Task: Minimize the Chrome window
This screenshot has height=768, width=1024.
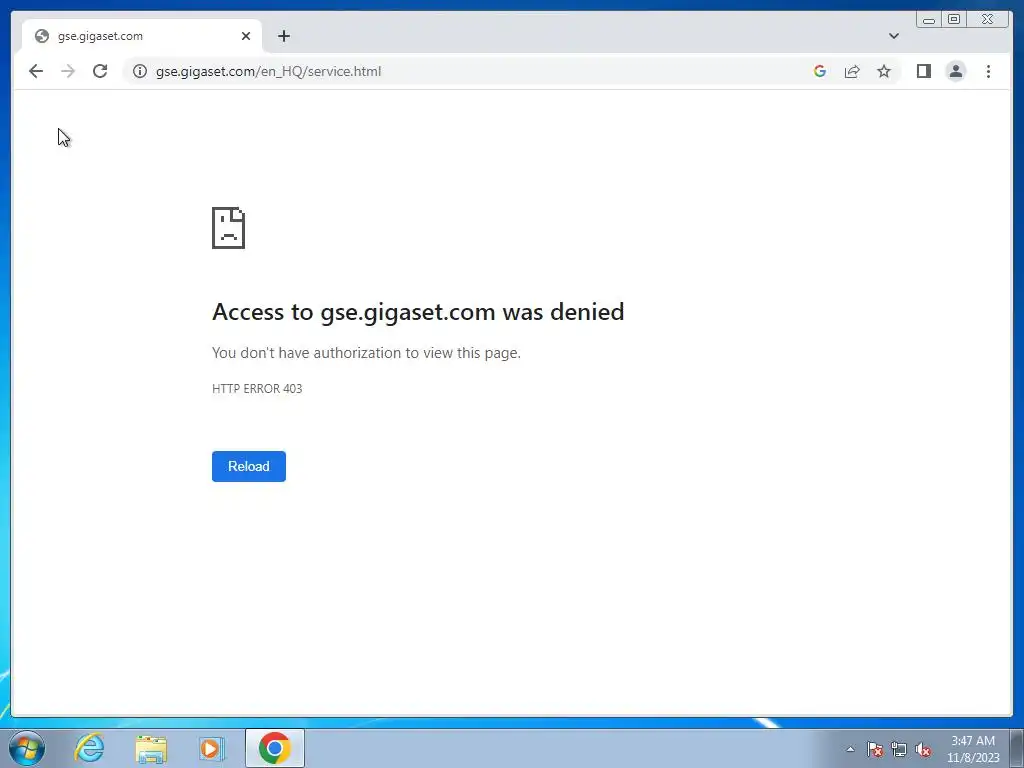Action: (929, 19)
